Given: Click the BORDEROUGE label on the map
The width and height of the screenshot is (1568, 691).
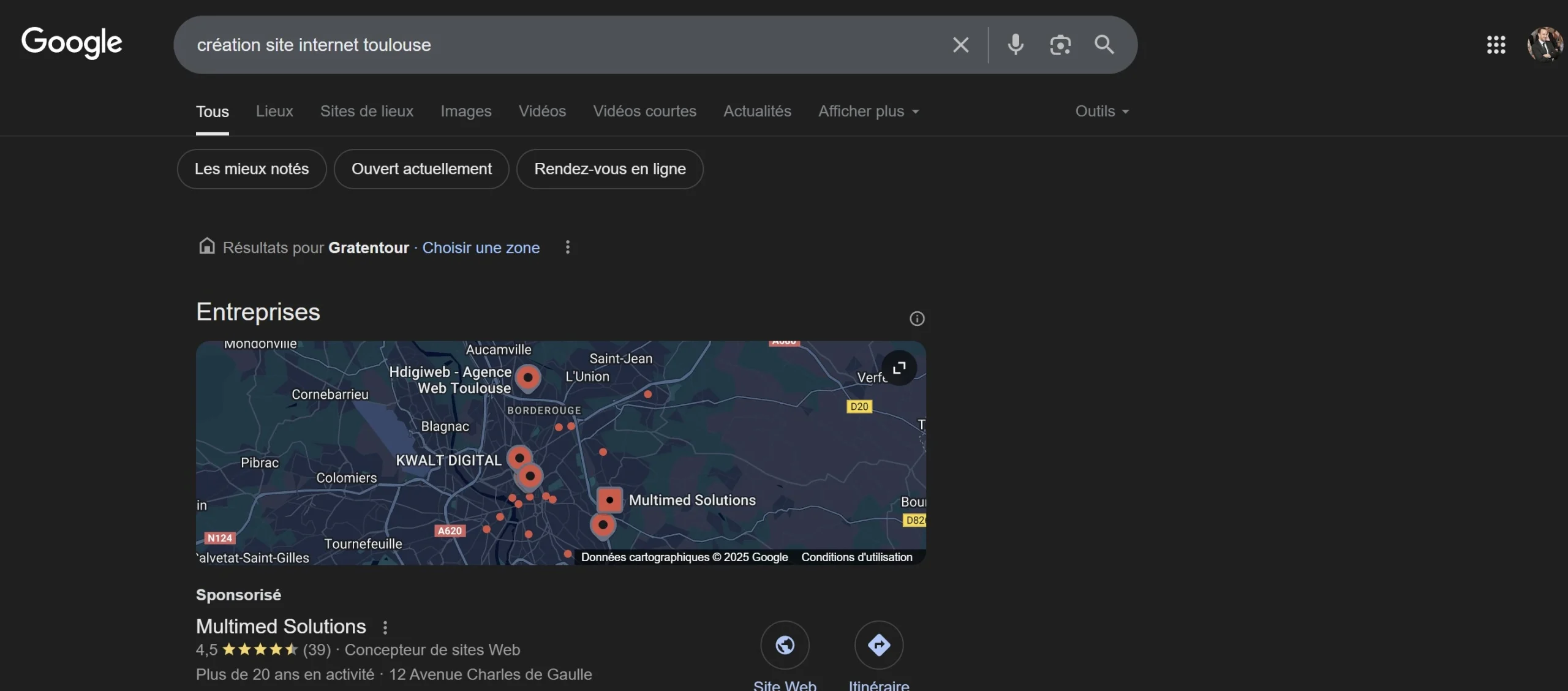Looking at the screenshot, I should coord(544,410).
